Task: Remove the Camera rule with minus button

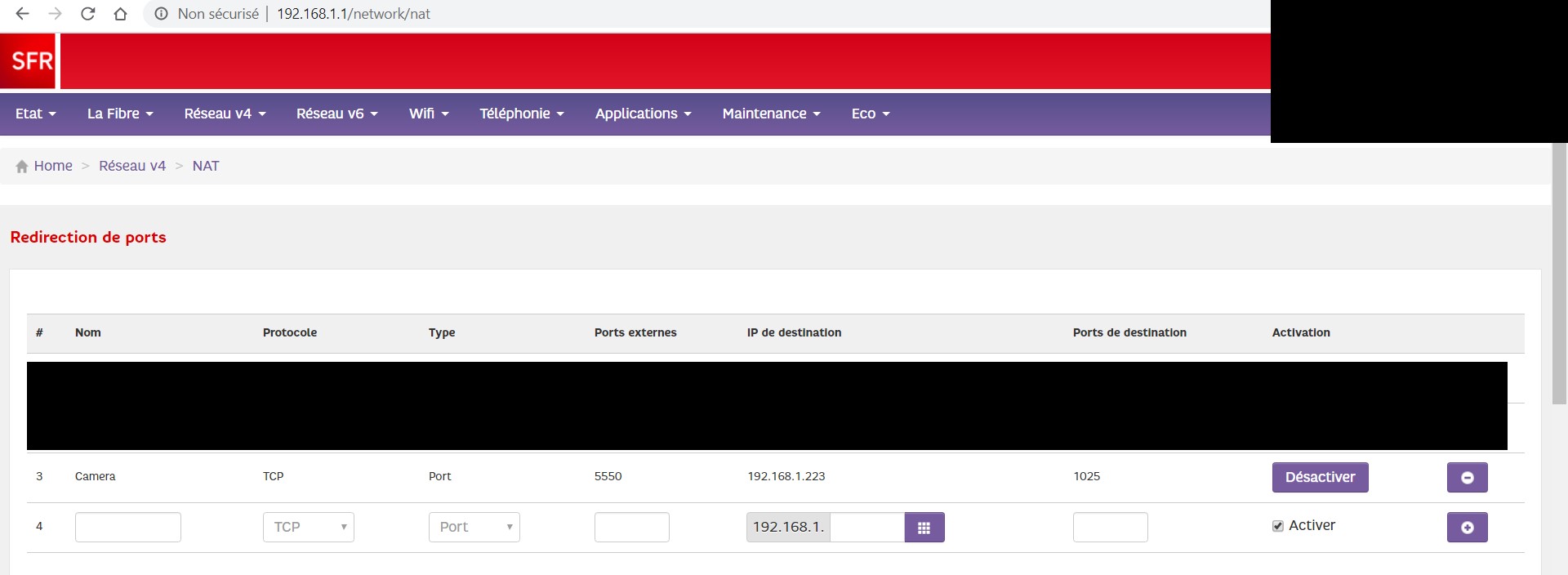Action: coord(1467,478)
